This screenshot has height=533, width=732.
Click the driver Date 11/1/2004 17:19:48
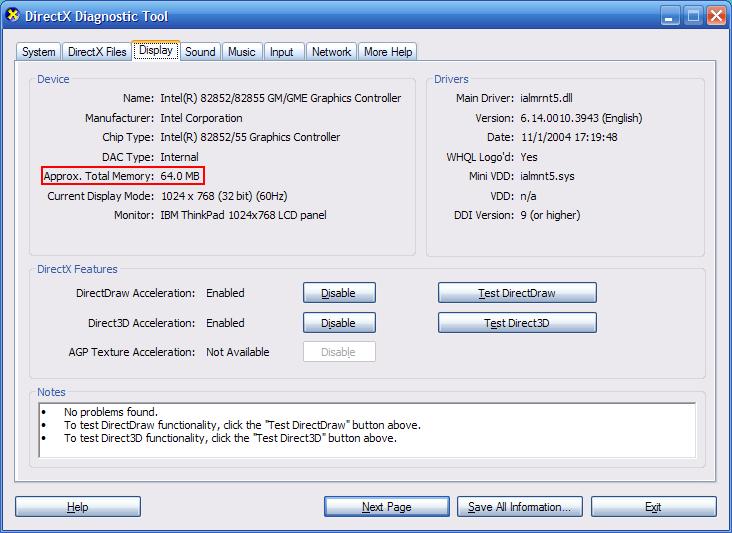tap(569, 137)
